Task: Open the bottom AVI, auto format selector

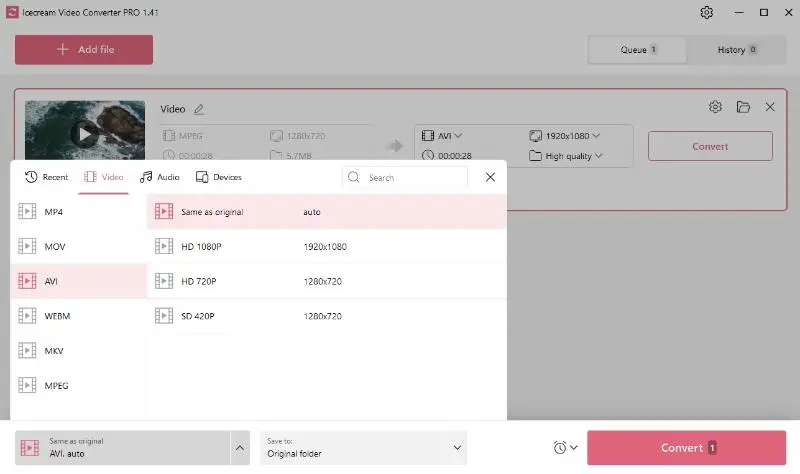Action: click(x=122, y=447)
